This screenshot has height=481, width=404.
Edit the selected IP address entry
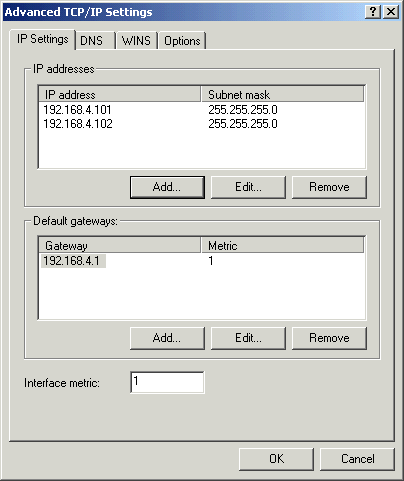tap(248, 187)
